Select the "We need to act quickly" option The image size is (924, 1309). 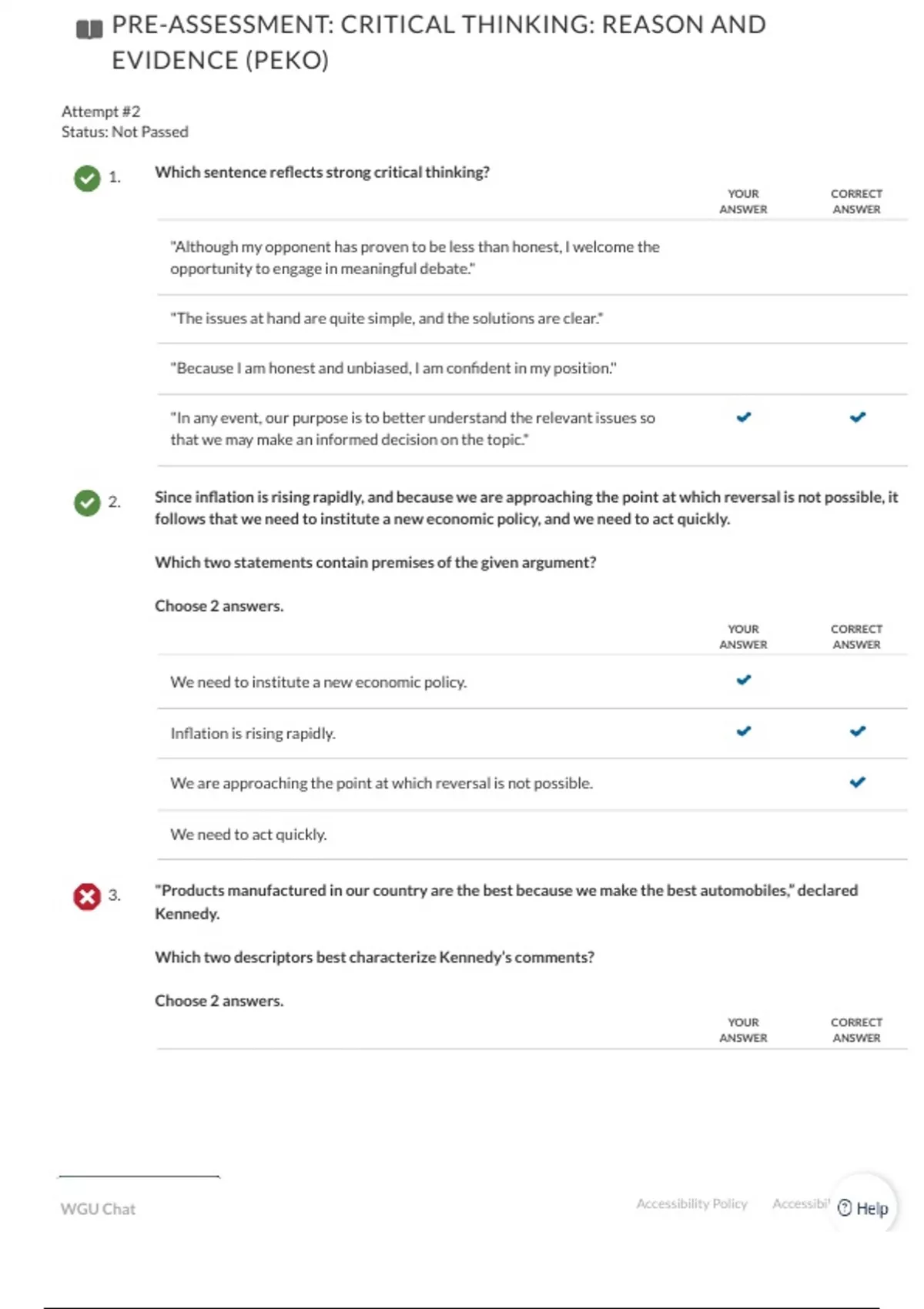[249, 834]
